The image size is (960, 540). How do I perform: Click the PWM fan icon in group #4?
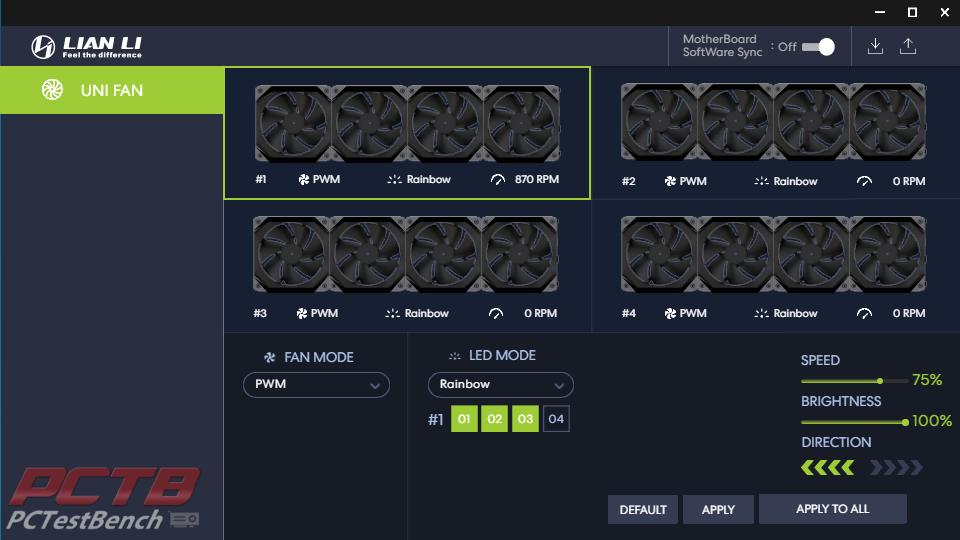(x=670, y=313)
